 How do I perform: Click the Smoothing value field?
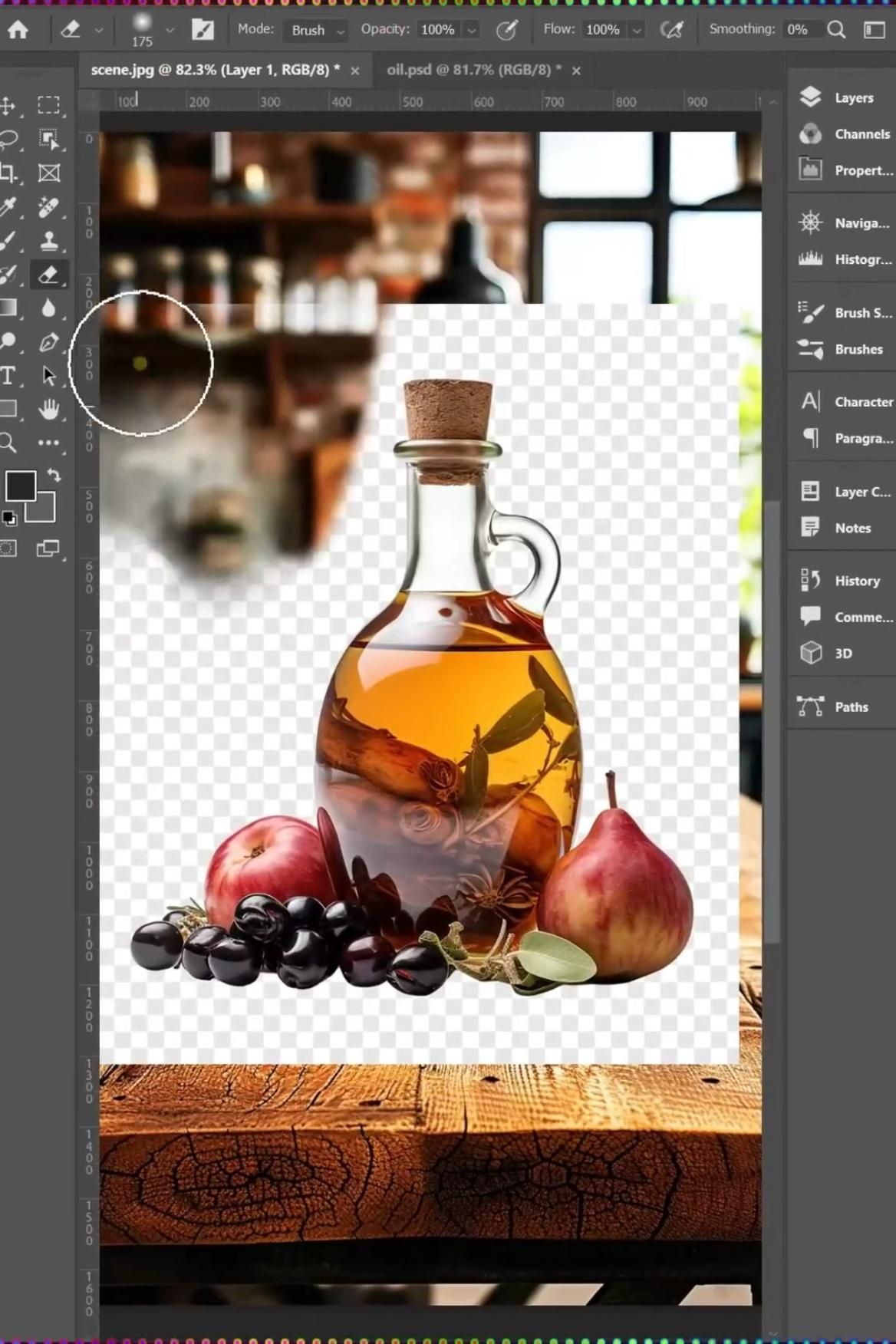(x=798, y=30)
